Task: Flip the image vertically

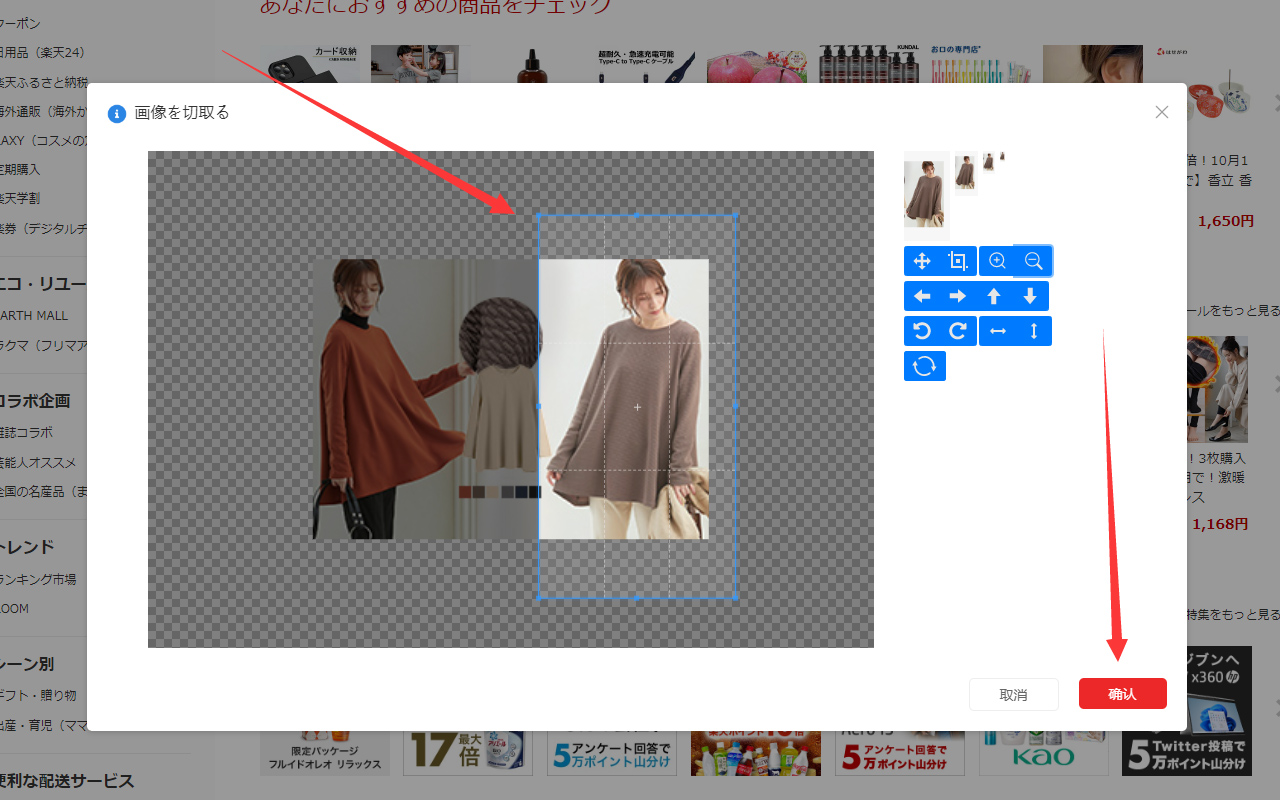Action: coord(1034,331)
